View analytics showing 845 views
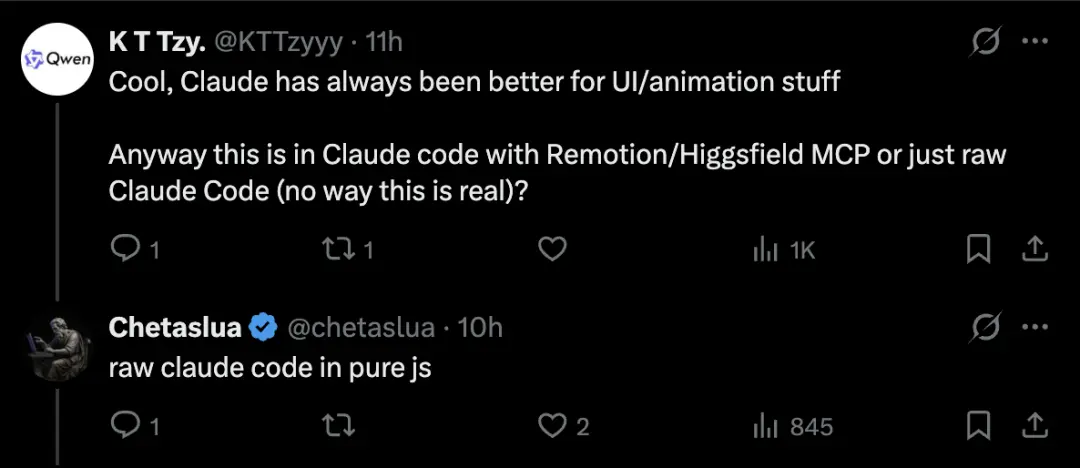Image resolution: width=1080 pixels, height=468 pixels. (x=793, y=427)
